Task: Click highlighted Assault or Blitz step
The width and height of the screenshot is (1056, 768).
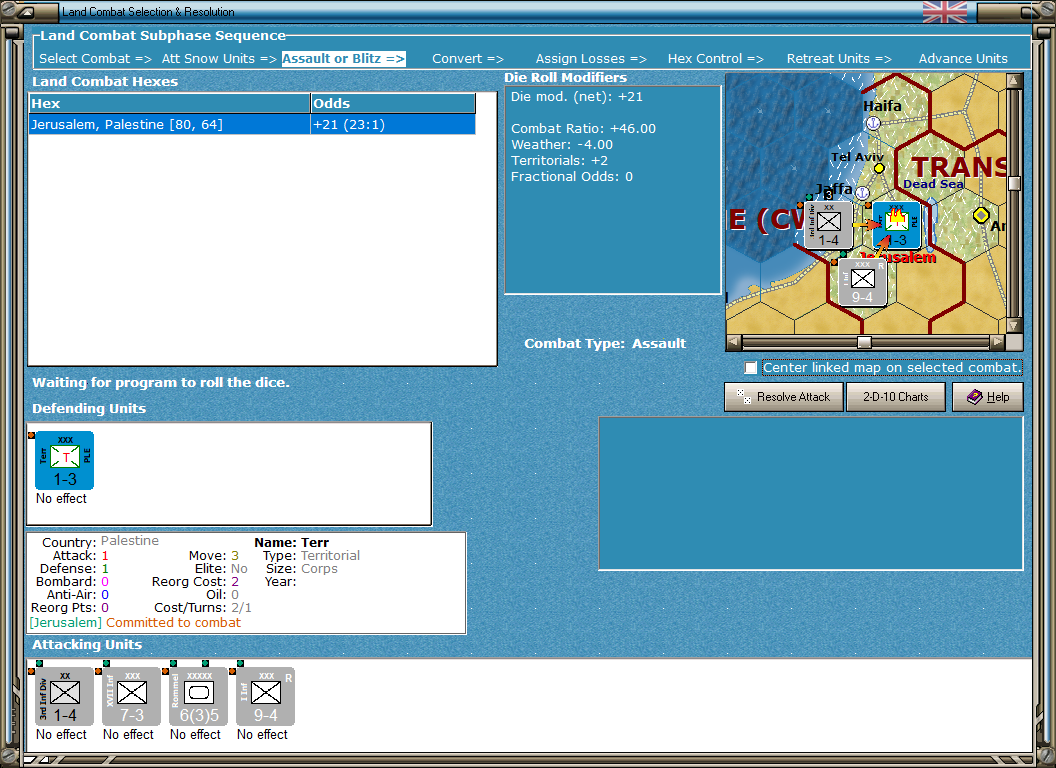Action: (x=343, y=59)
